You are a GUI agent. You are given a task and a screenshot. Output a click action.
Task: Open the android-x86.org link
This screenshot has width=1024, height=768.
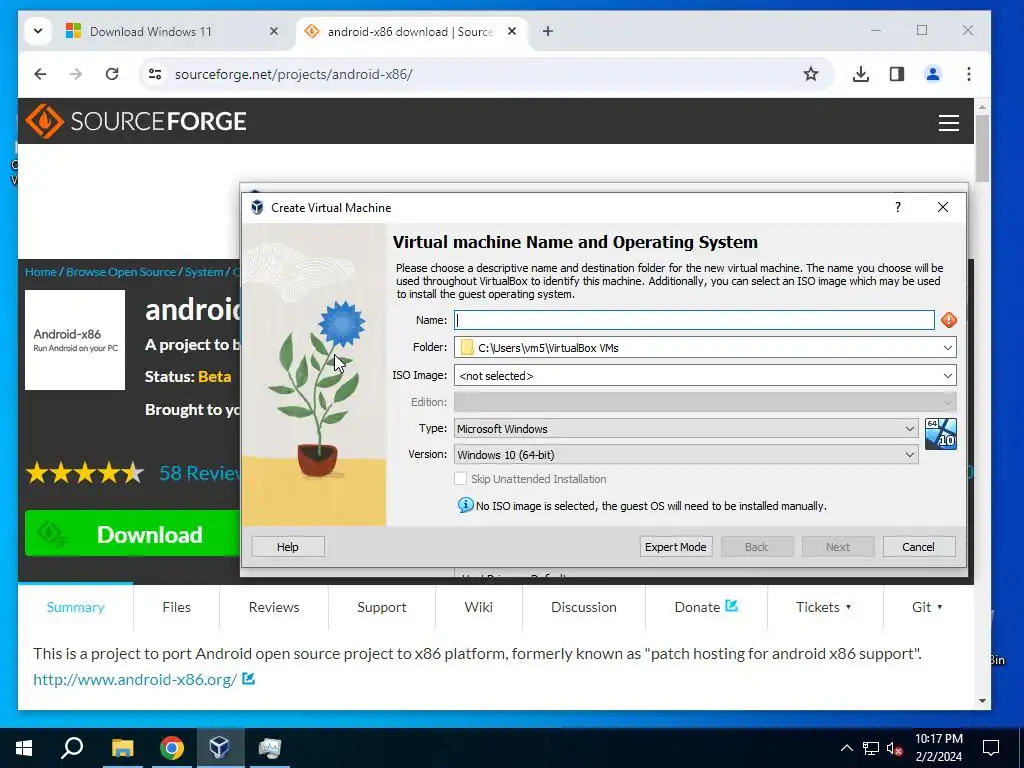[x=135, y=679]
